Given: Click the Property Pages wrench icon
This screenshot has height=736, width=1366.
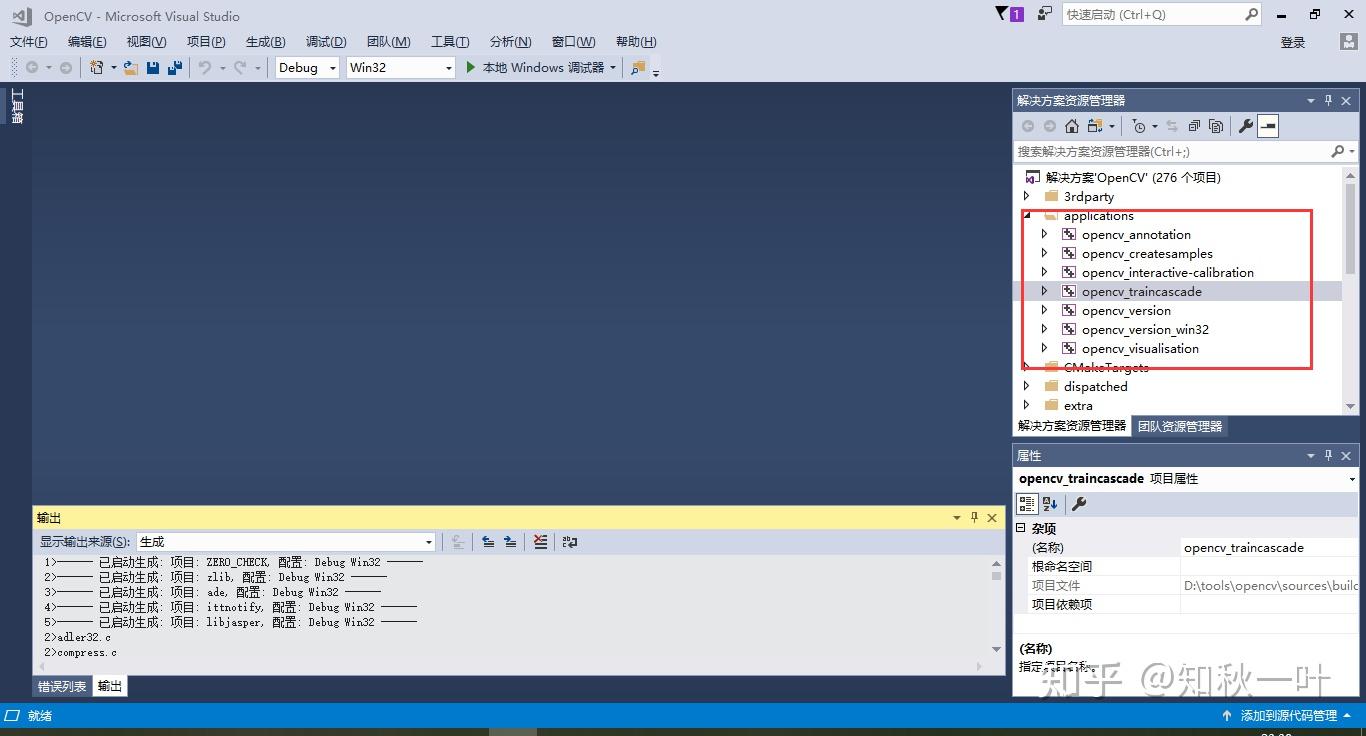Looking at the screenshot, I should tap(1079, 504).
